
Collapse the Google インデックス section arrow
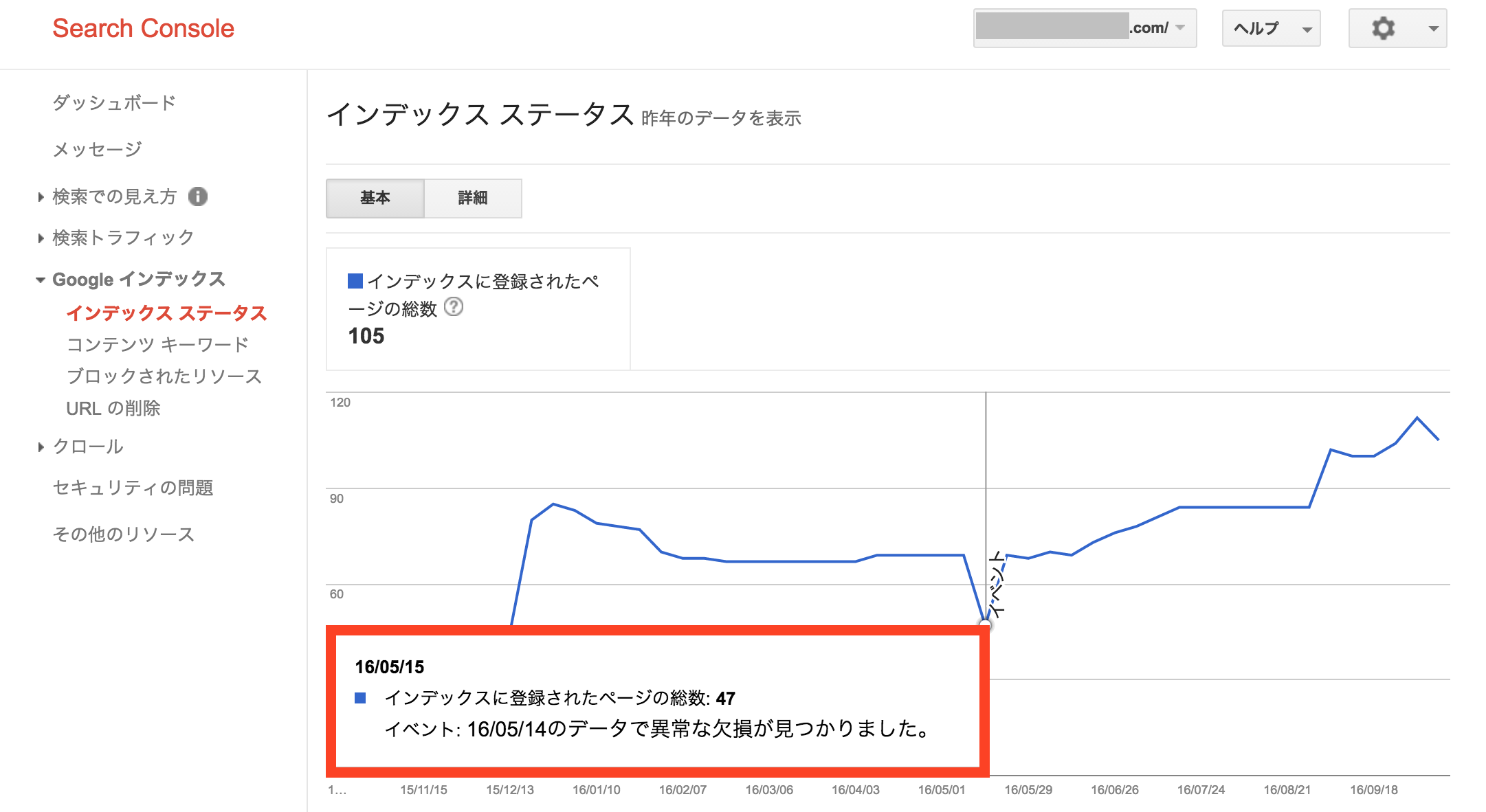(41, 280)
